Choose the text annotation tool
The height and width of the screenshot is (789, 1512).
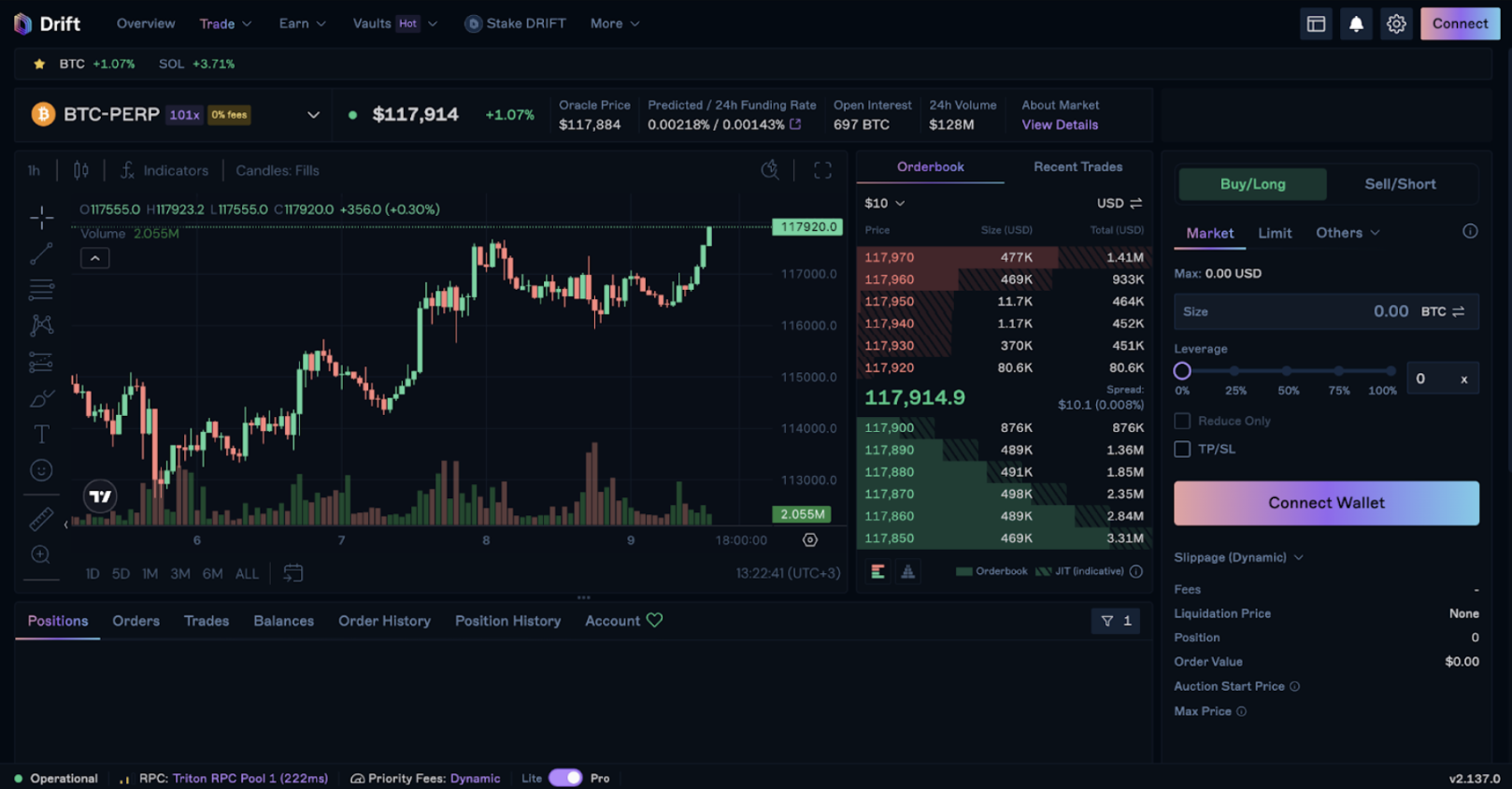(x=41, y=434)
